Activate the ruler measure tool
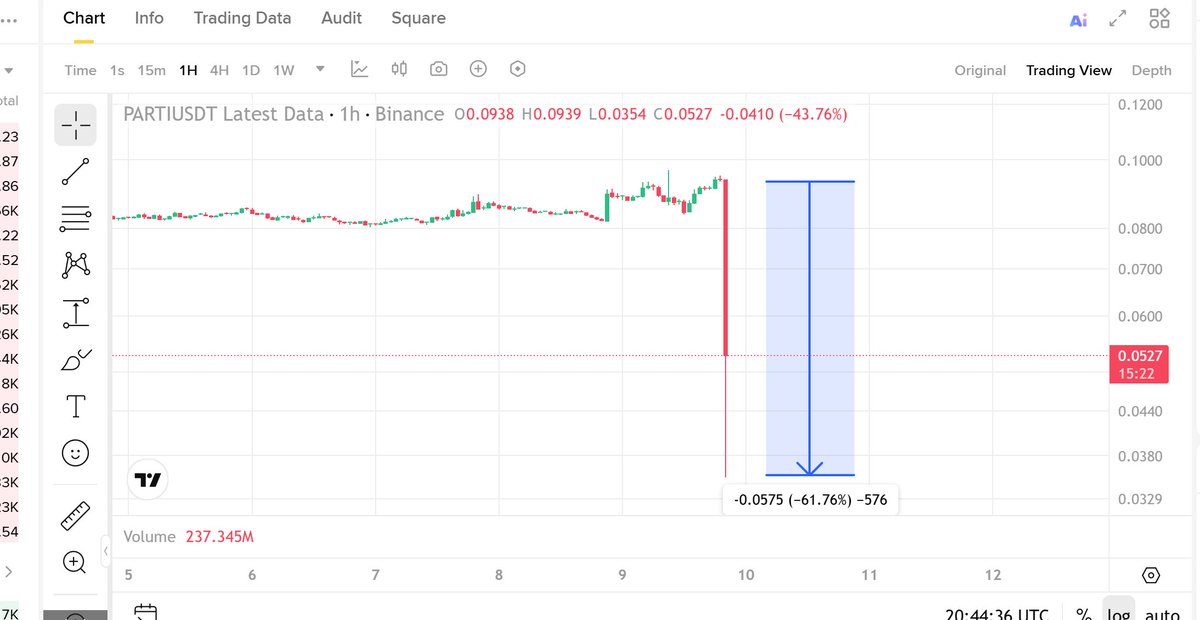The image size is (1200, 620). pyautogui.click(x=76, y=516)
